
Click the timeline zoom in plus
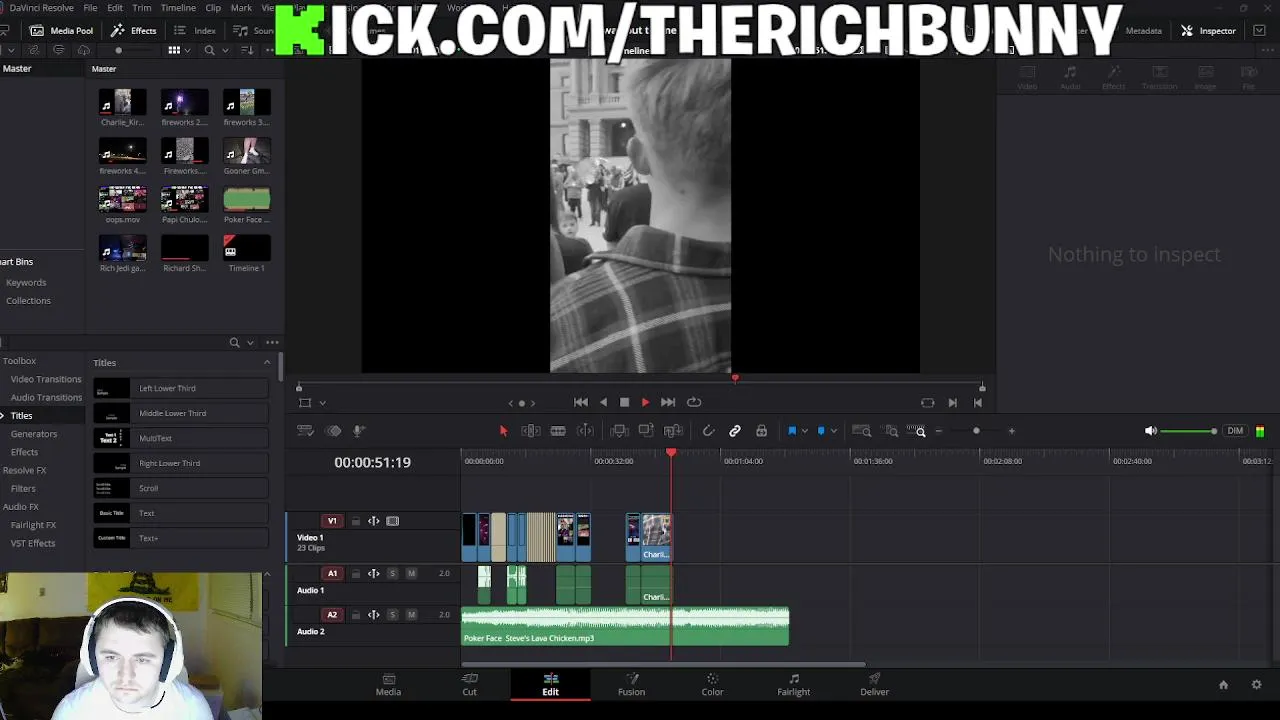pyautogui.click(x=1011, y=431)
